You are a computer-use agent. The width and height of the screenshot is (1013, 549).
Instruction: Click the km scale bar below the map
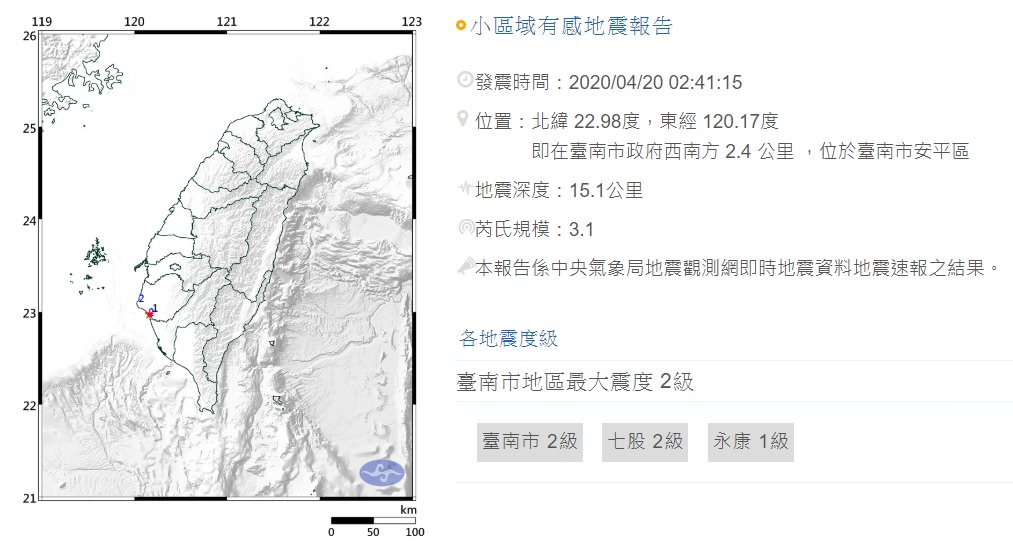click(373, 520)
